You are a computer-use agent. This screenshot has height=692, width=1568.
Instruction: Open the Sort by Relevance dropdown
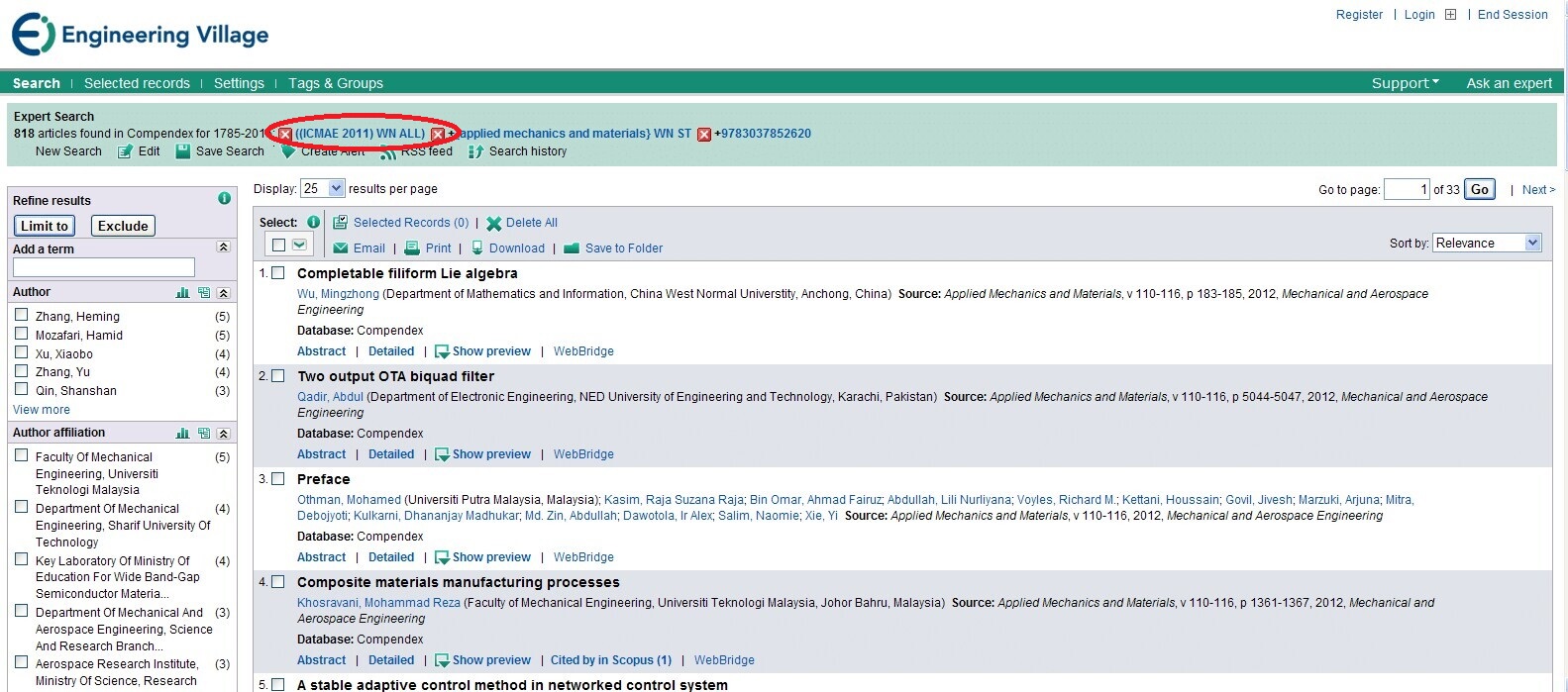click(1532, 243)
